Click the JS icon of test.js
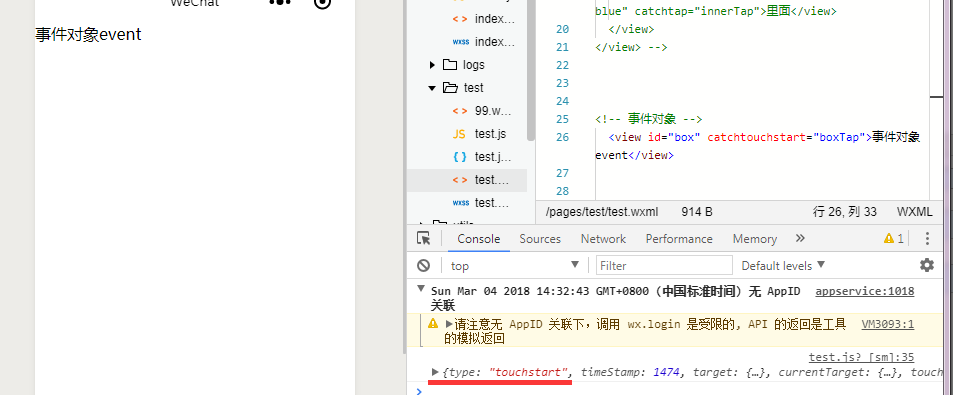The width and height of the screenshot is (953, 395). (459, 134)
